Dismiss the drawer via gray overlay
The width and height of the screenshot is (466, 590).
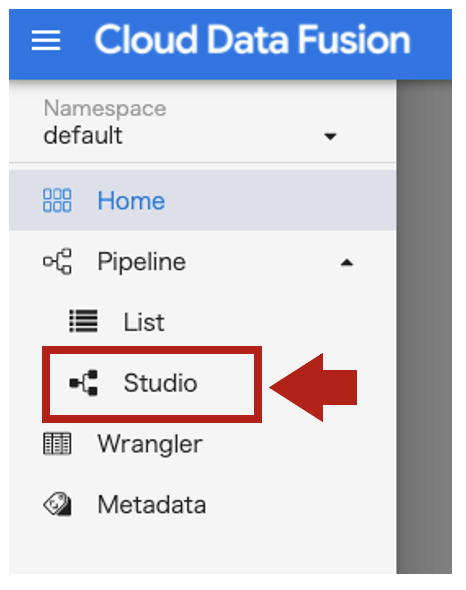[424, 327]
